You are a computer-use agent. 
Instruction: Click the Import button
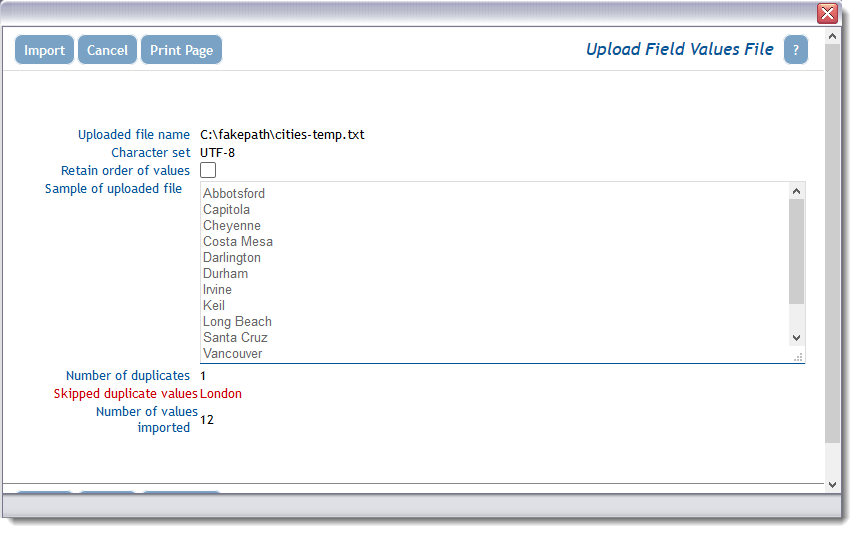click(x=44, y=50)
